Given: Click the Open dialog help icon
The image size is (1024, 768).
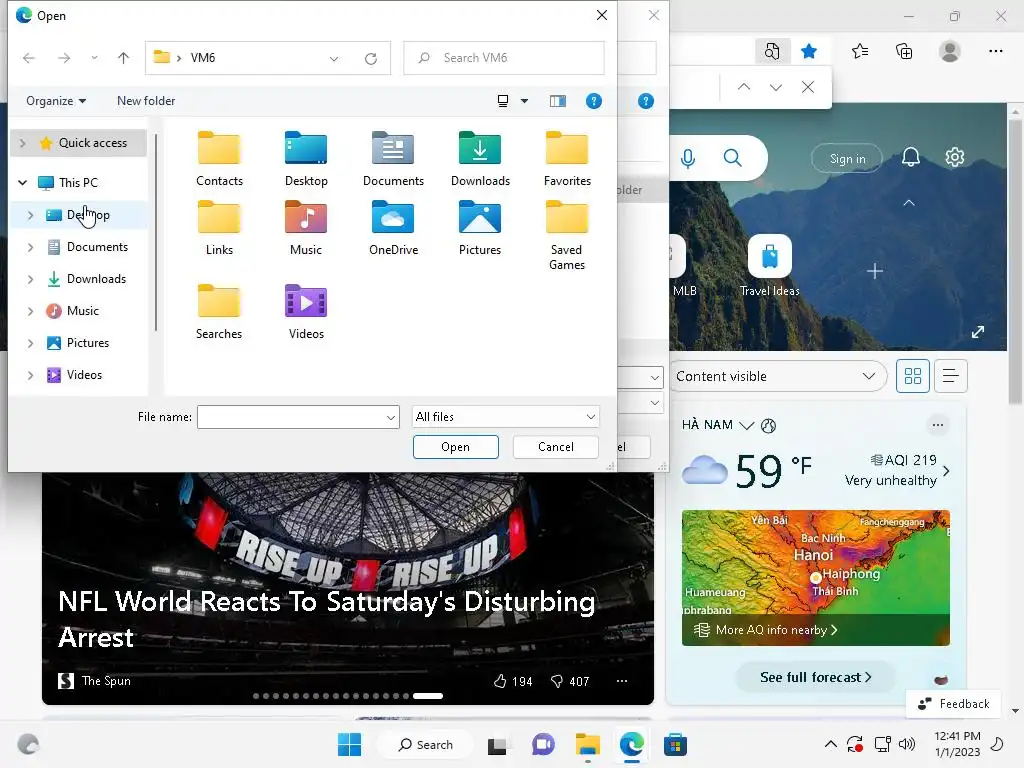Looking at the screenshot, I should coord(594,101).
